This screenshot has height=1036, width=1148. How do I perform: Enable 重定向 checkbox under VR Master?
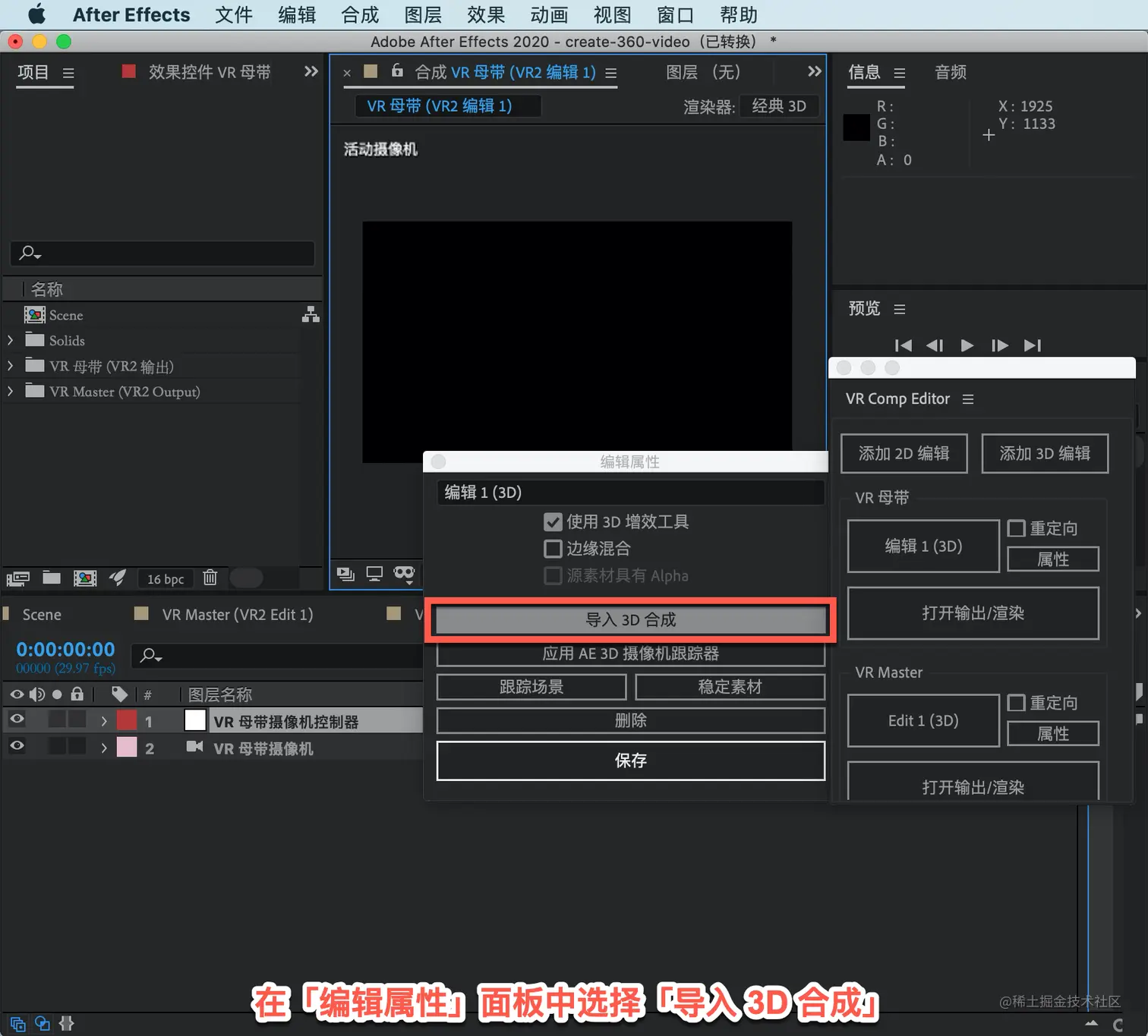click(1016, 703)
